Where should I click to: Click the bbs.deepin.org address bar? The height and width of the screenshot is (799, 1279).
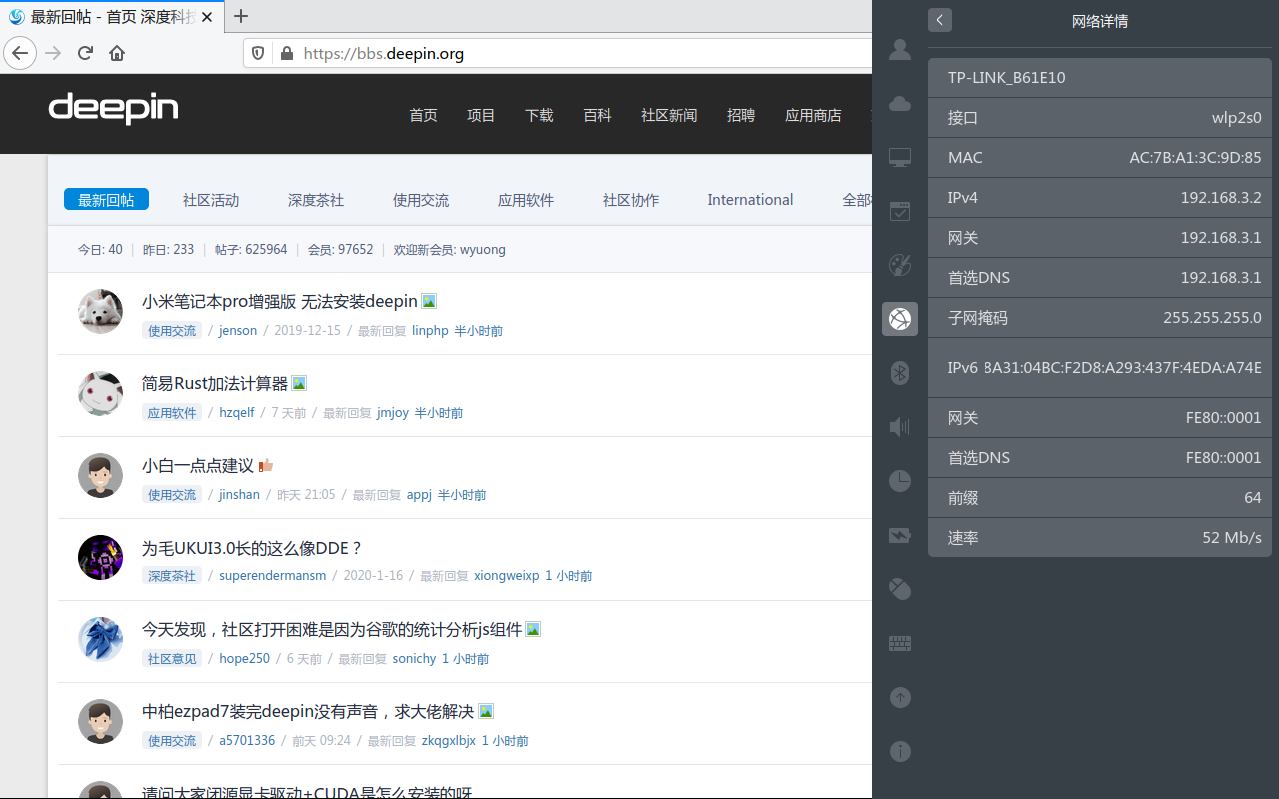(560, 53)
